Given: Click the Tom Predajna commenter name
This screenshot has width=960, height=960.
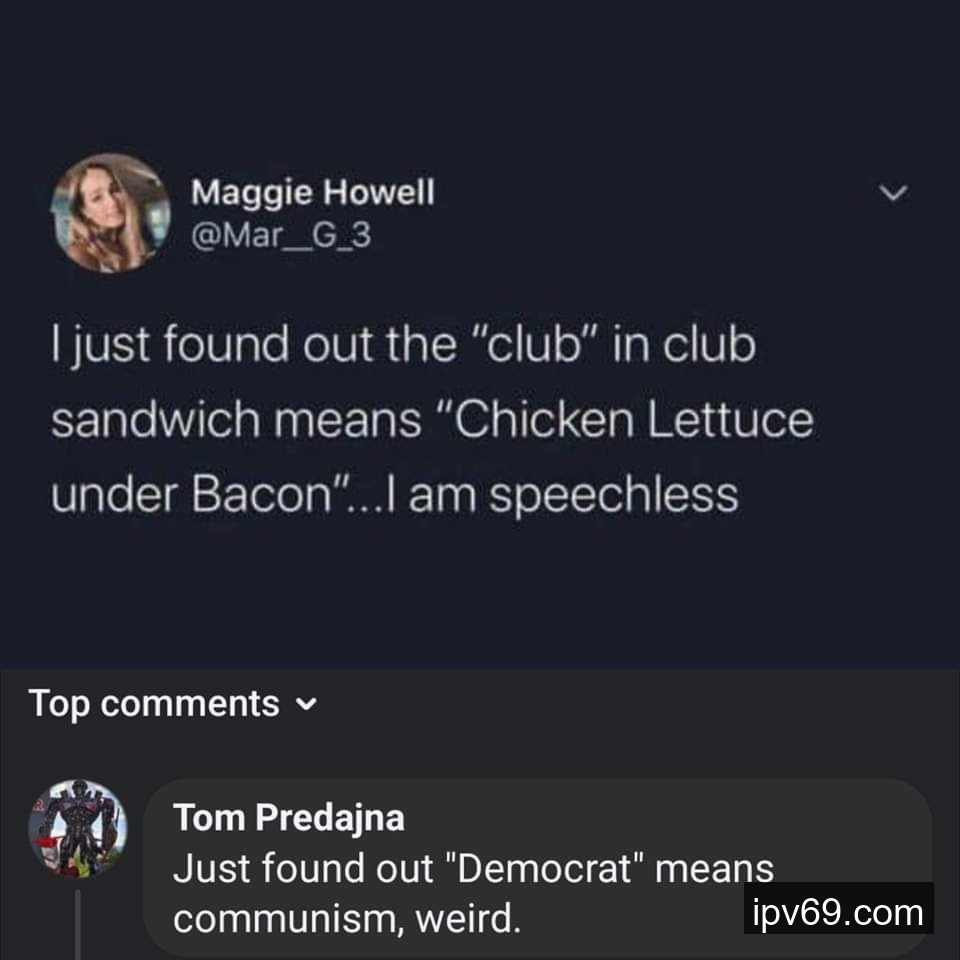Looking at the screenshot, I should click(x=289, y=817).
